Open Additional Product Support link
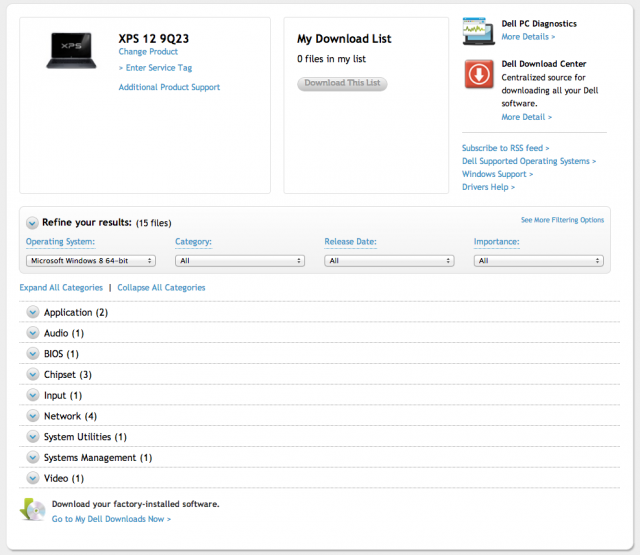The height and width of the screenshot is (555, 640). pos(169,87)
